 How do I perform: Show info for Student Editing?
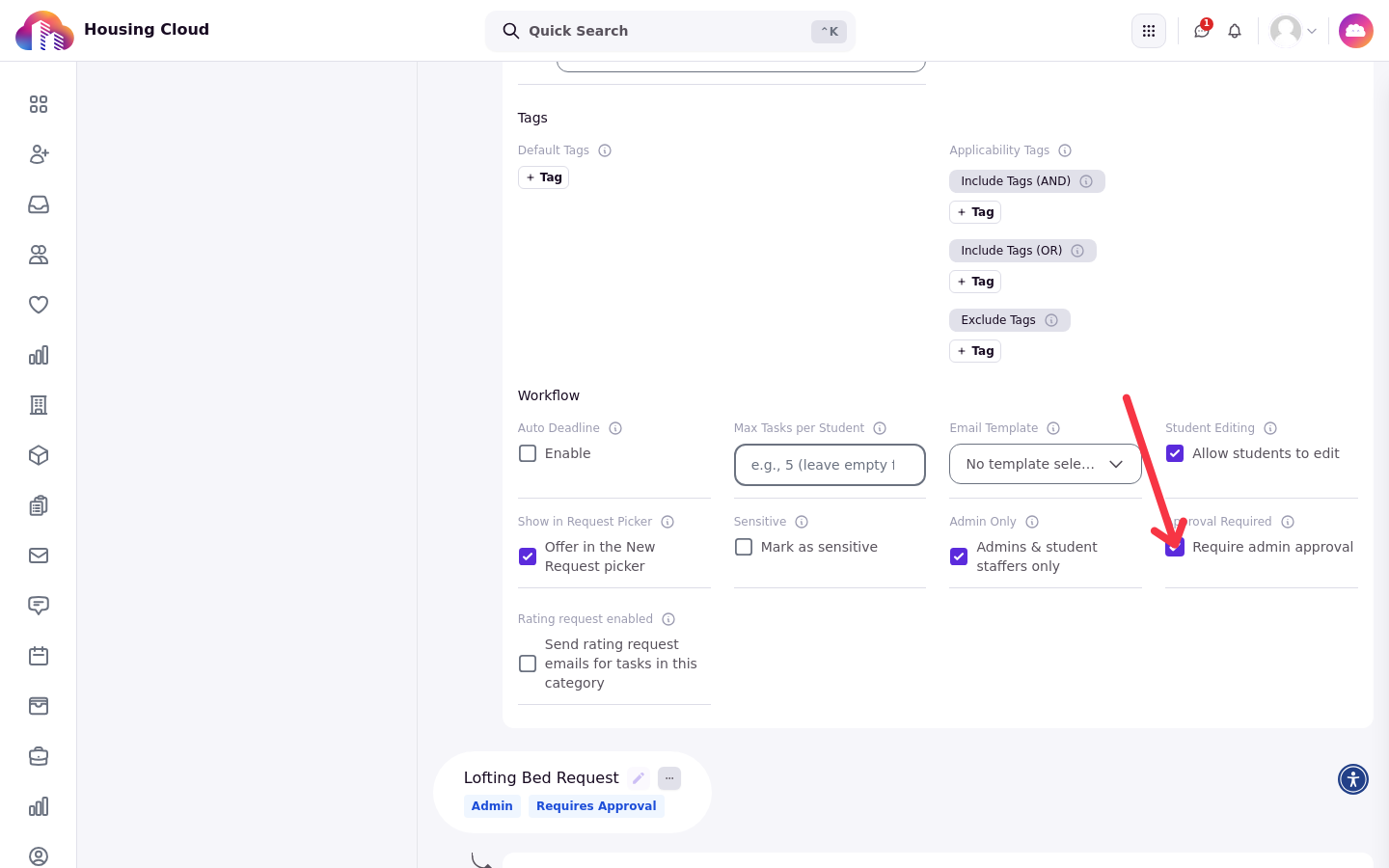coord(1270,428)
